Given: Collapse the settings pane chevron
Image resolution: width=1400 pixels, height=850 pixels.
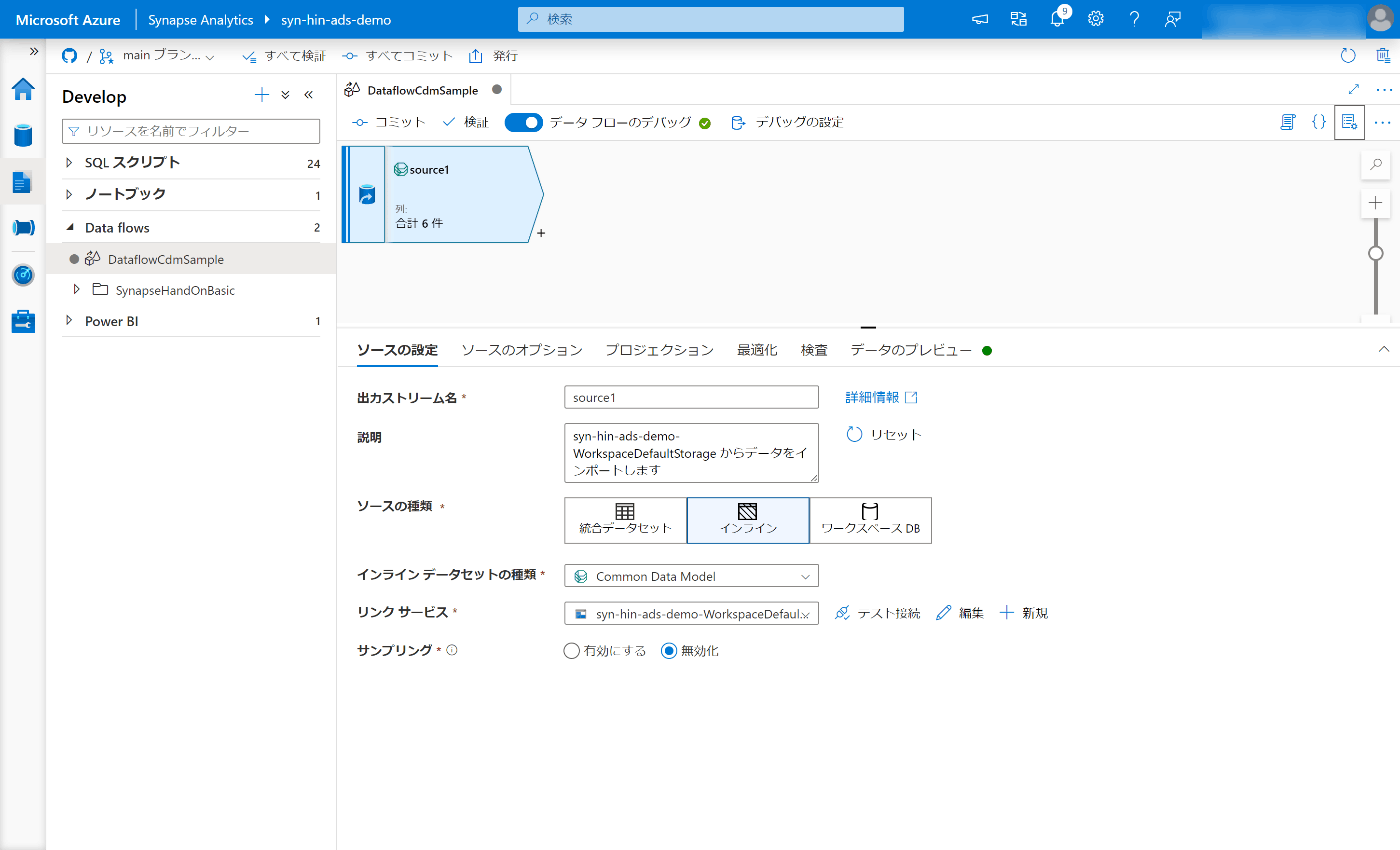Looking at the screenshot, I should point(1384,349).
